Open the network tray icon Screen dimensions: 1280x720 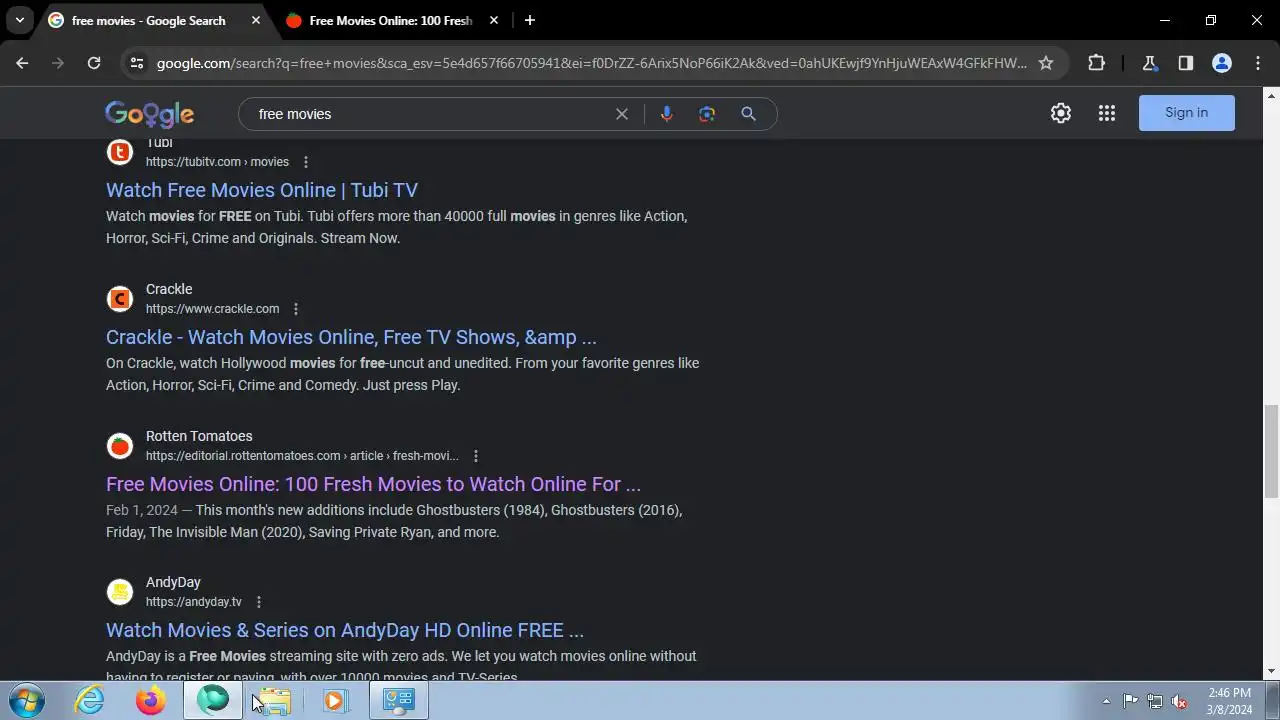1155,701
